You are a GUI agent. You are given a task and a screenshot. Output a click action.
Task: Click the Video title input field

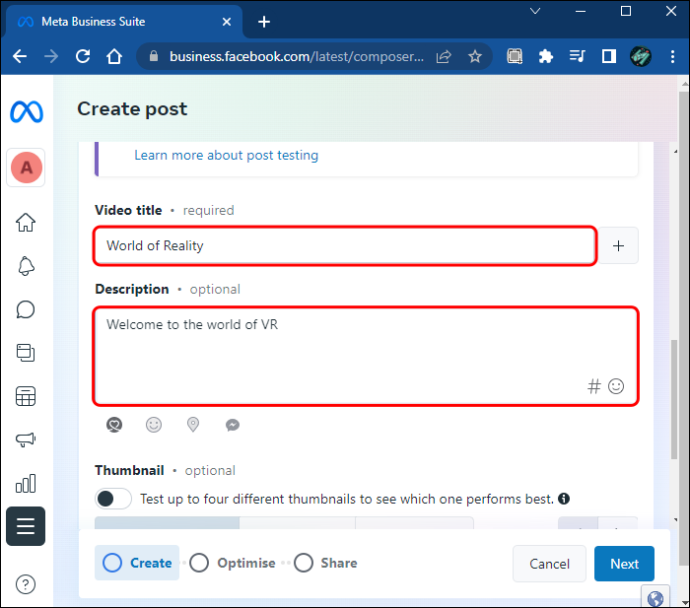345,245
